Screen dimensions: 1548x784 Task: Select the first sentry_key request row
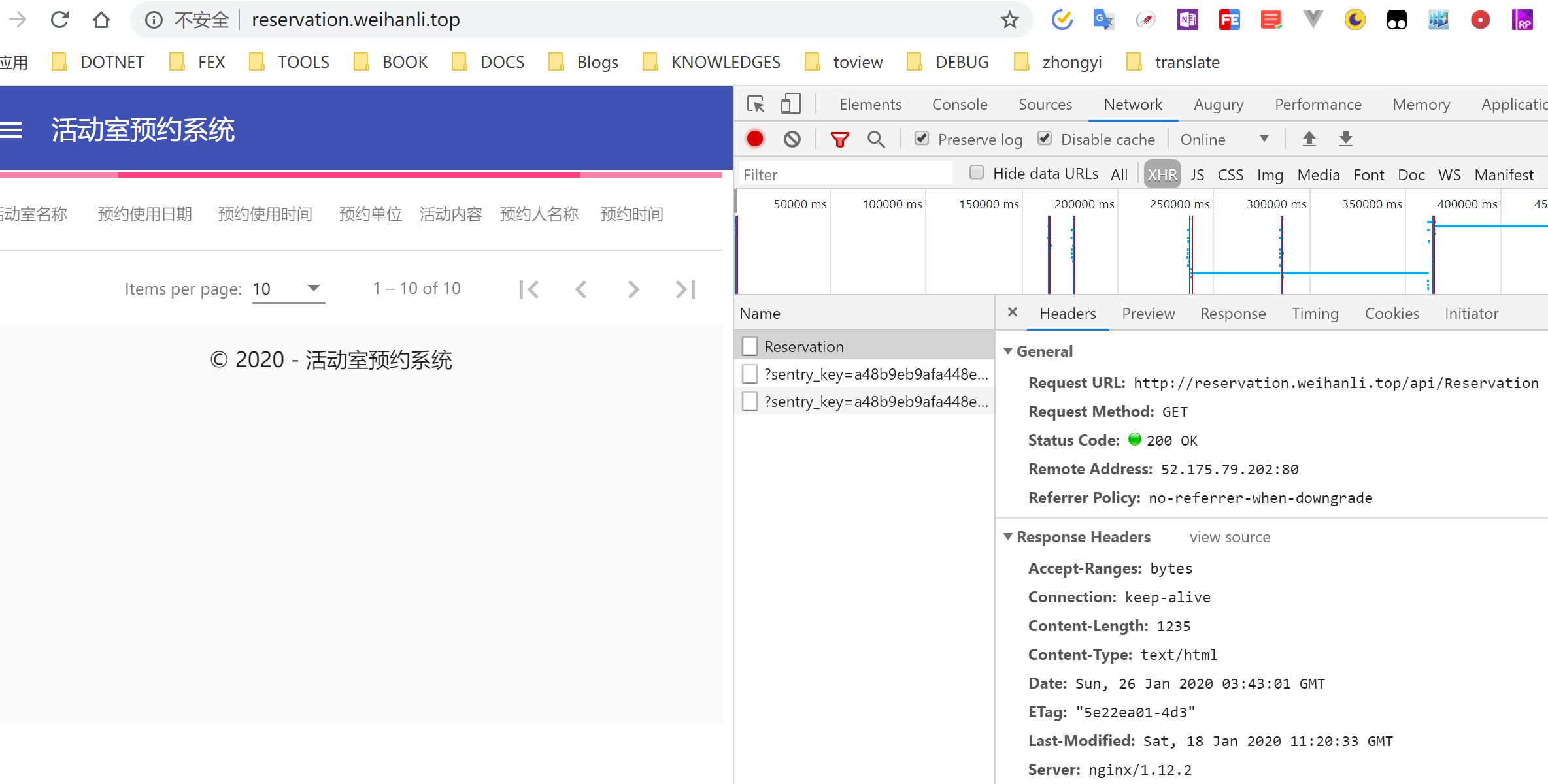click(864, 374)
